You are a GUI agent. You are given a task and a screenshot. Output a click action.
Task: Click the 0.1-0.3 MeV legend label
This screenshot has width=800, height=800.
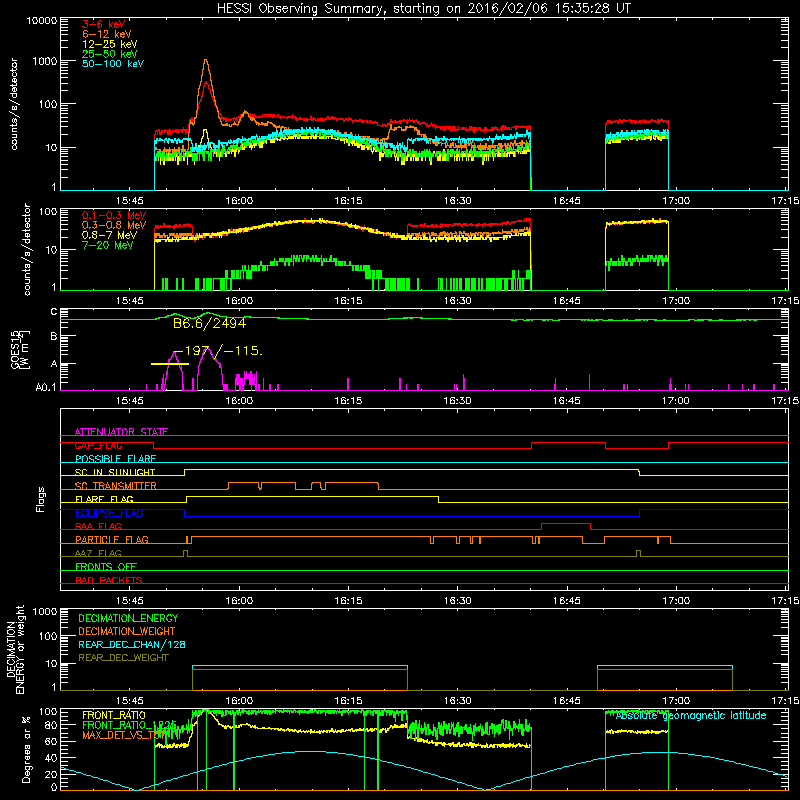point(114,215)
